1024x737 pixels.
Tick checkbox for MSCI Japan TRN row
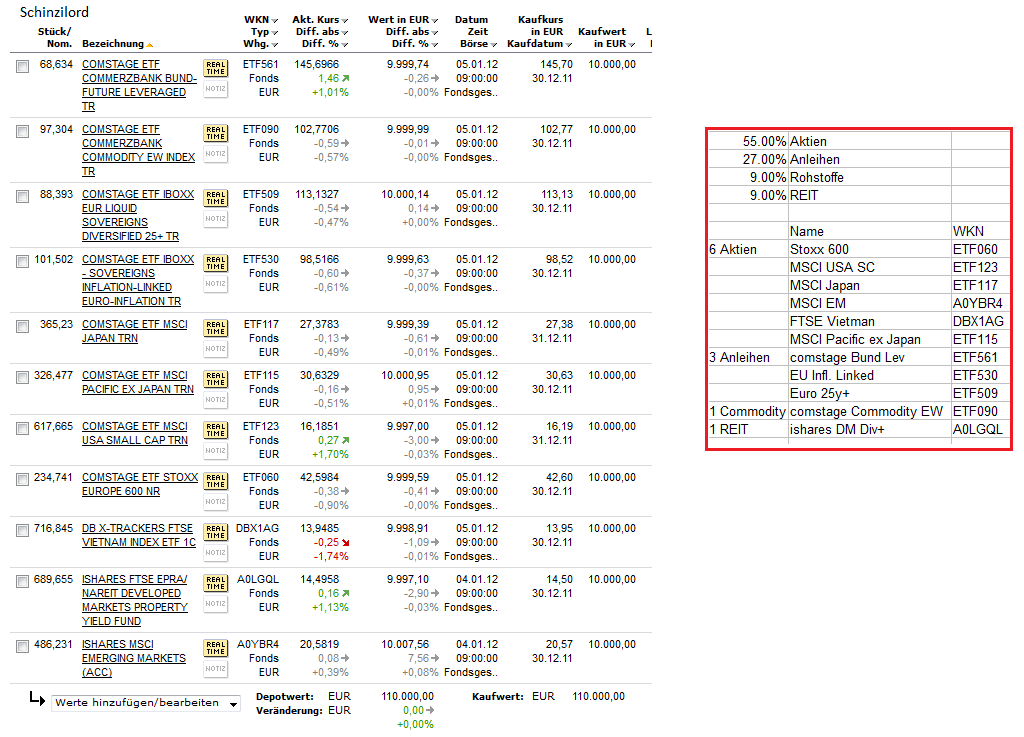pyautogui.click(x=23, y=326)
